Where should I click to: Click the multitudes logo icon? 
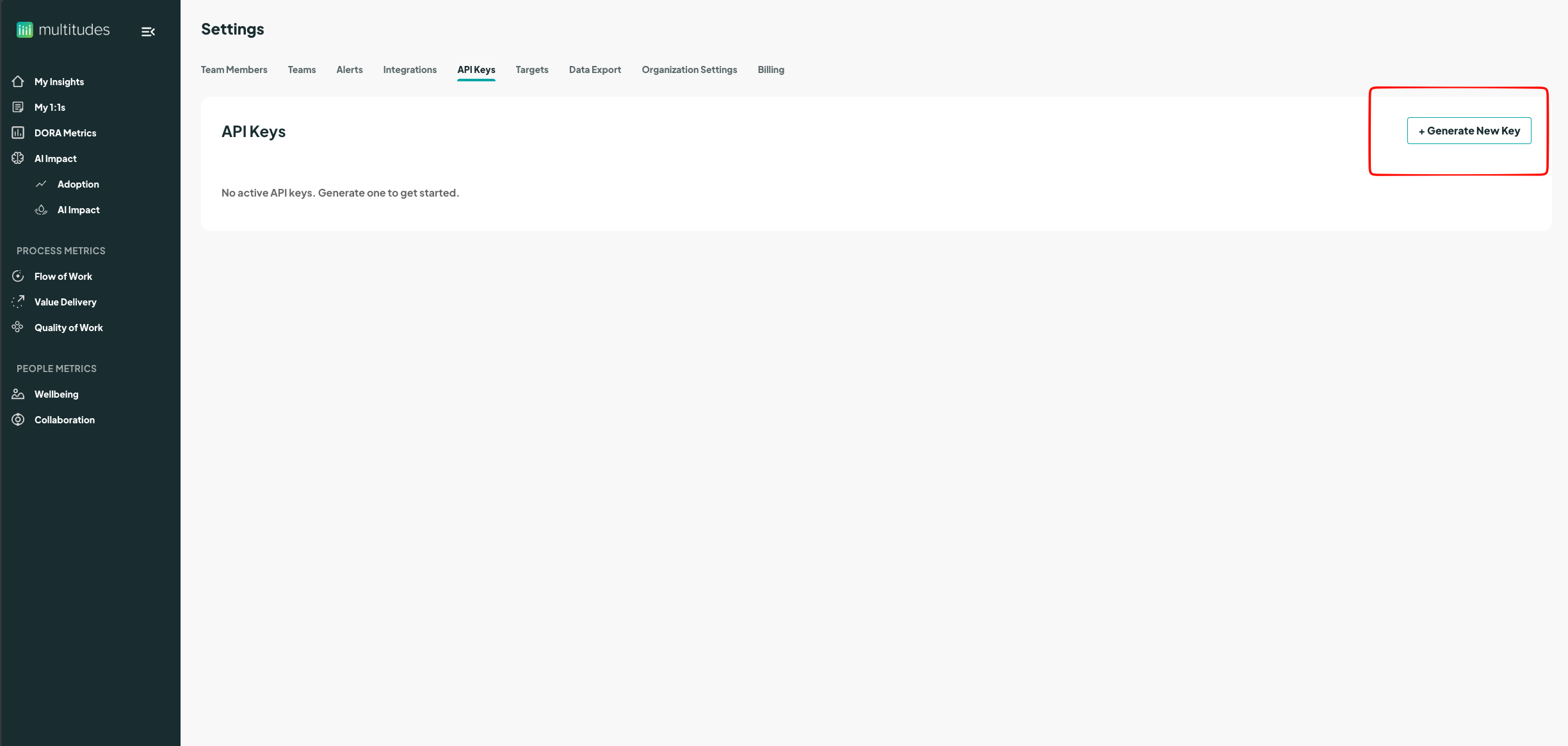(x=24, y=30)
